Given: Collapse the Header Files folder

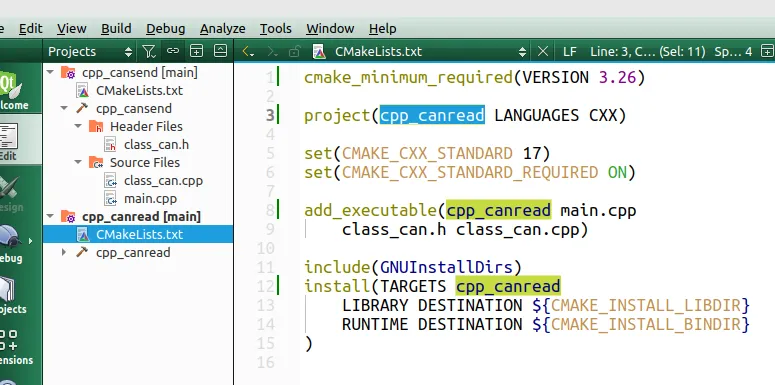Looking at the screenshot, I should (78, 127).
